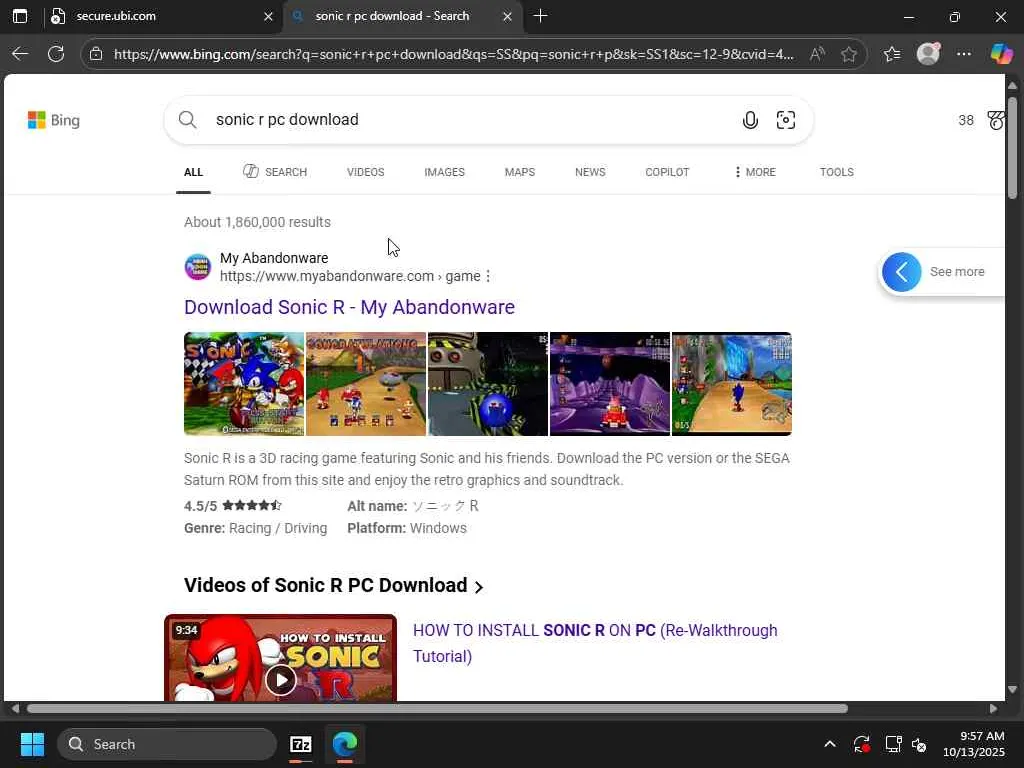Click the scroll down arrow
1024x768 pixels.
tap(1012, 690)
